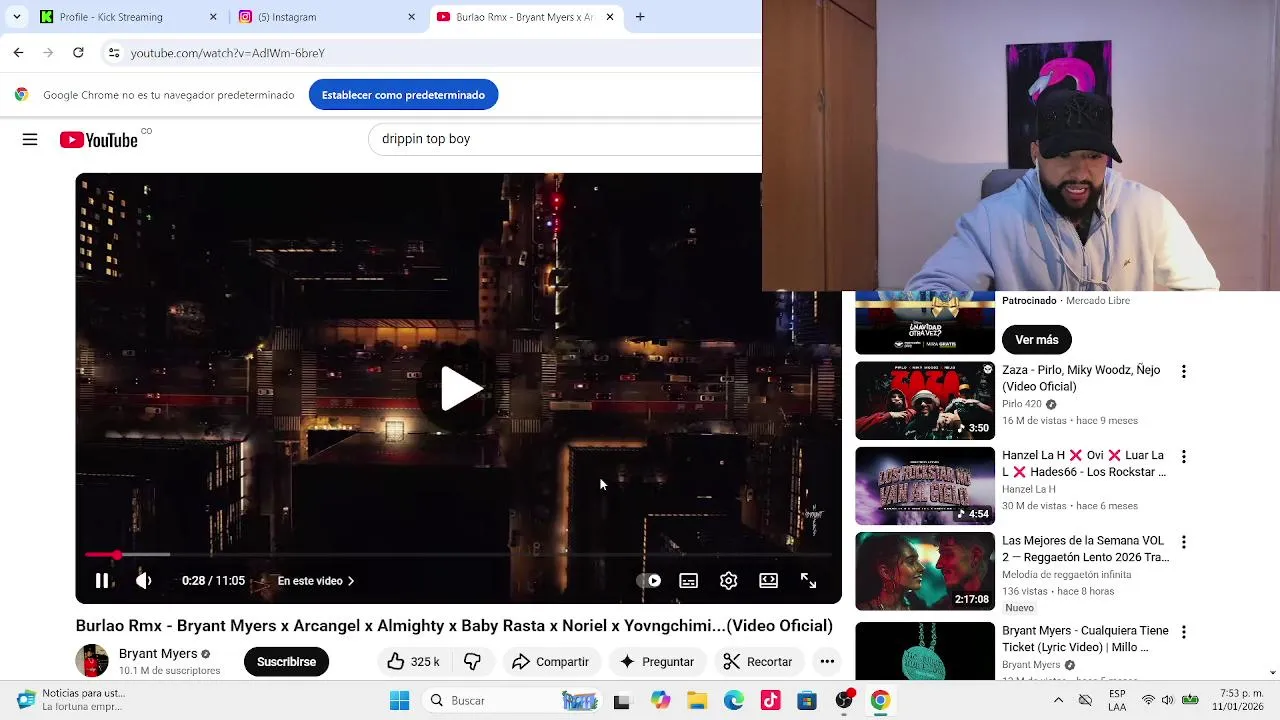
Task: Open options menu for the Zaza video
Action: 1184,372
